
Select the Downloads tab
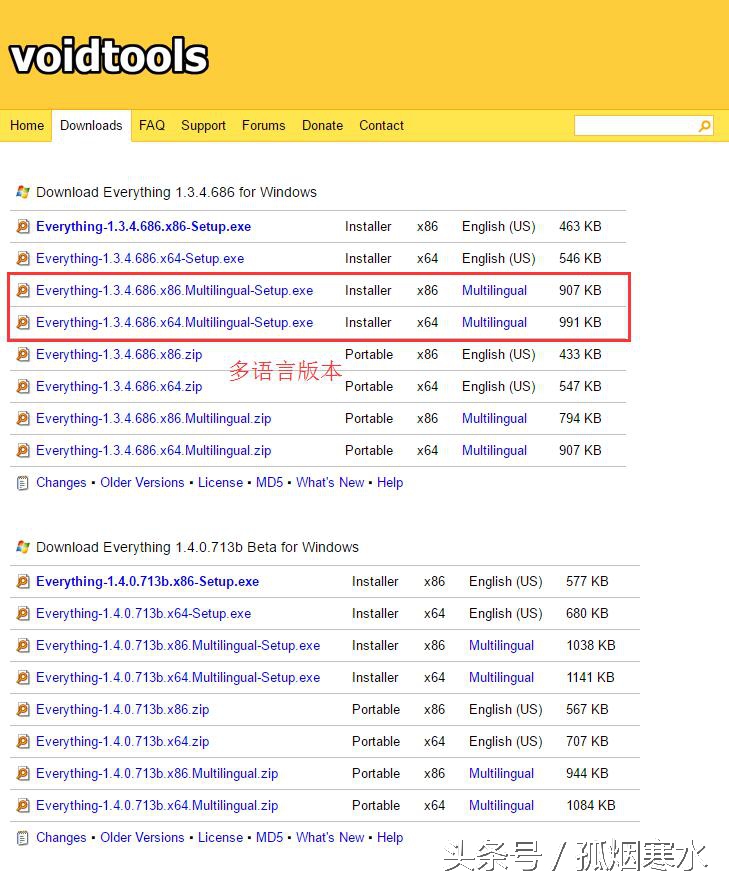91,125
